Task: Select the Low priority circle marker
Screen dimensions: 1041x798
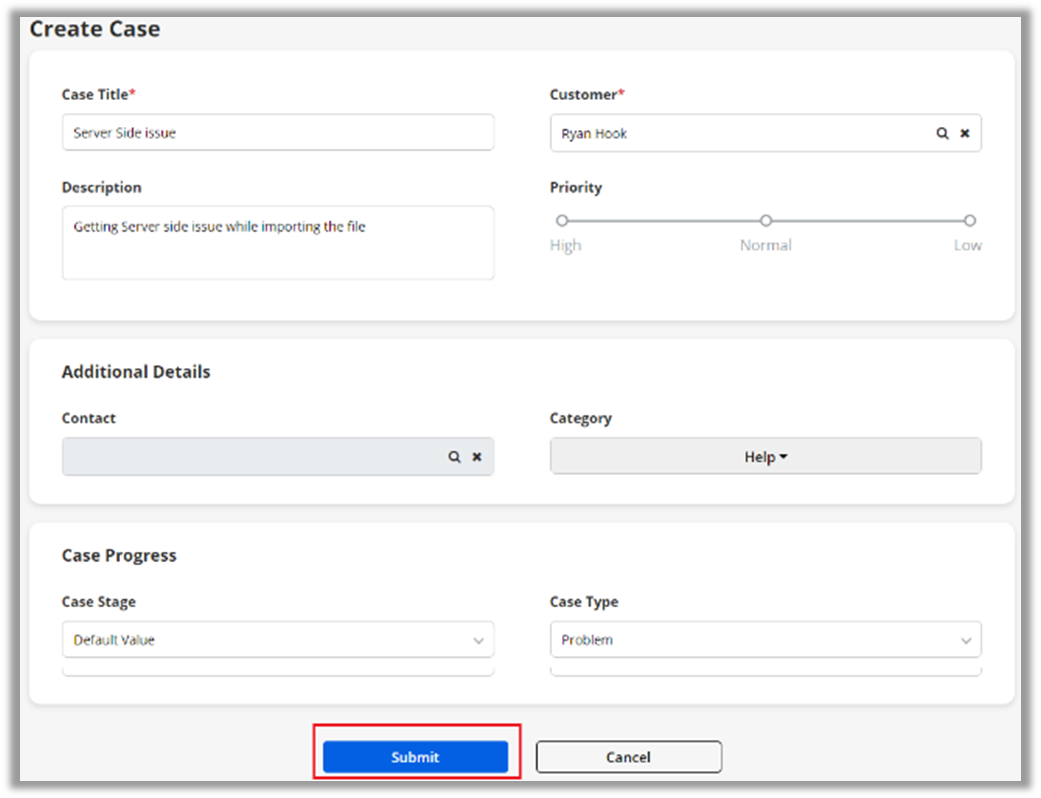Action: click(969, 220)
